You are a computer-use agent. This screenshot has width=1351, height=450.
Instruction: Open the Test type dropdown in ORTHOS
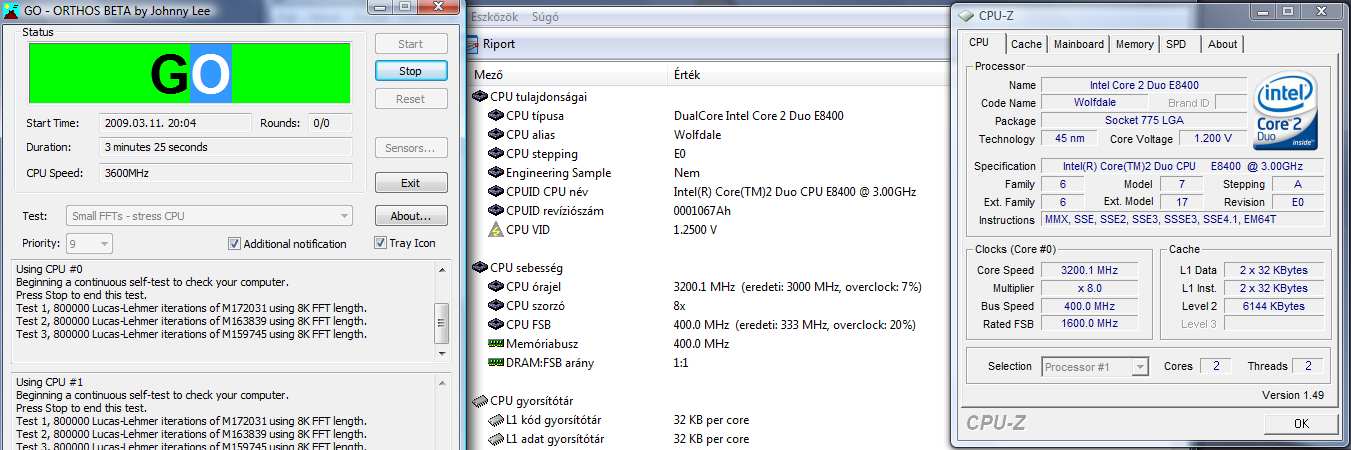(x=209, y=216)
